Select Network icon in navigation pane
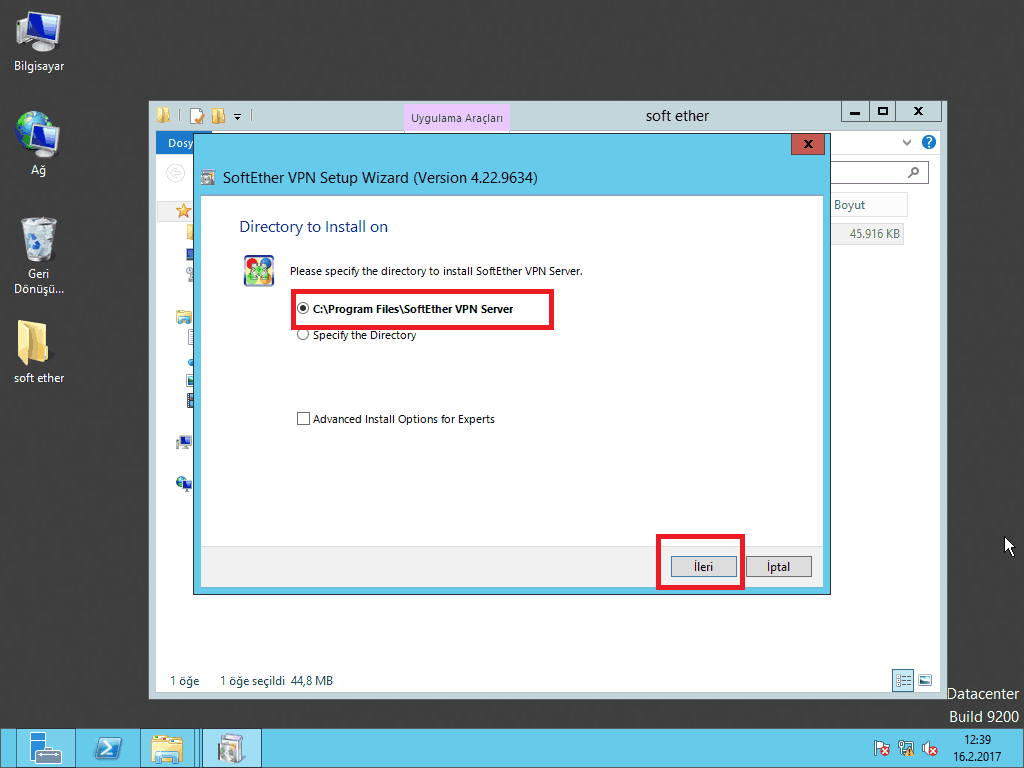The width and height of the screenshot is (1024, 768). [184, 483]
